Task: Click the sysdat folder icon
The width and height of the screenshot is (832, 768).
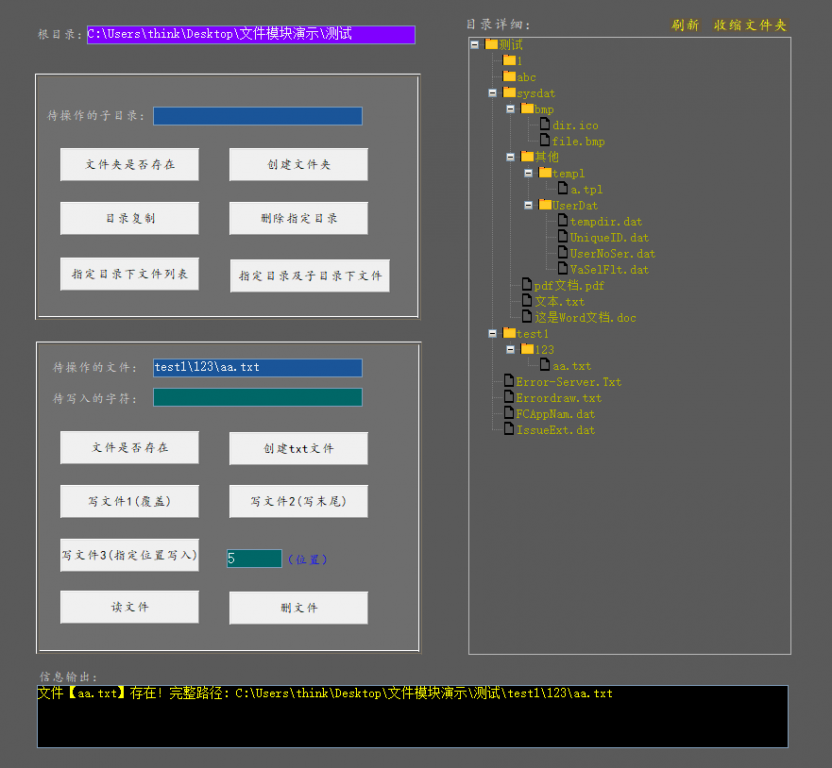Action: [x=509, y=92]
